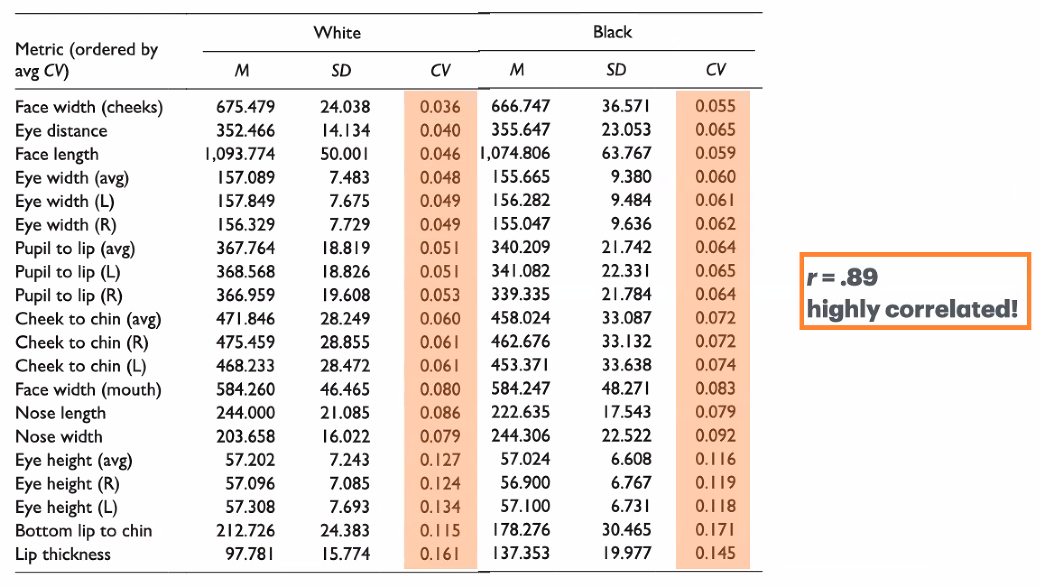The image size is (1041, 586).
Task: Select the "Eye distance" metric label
Action: 61,131
